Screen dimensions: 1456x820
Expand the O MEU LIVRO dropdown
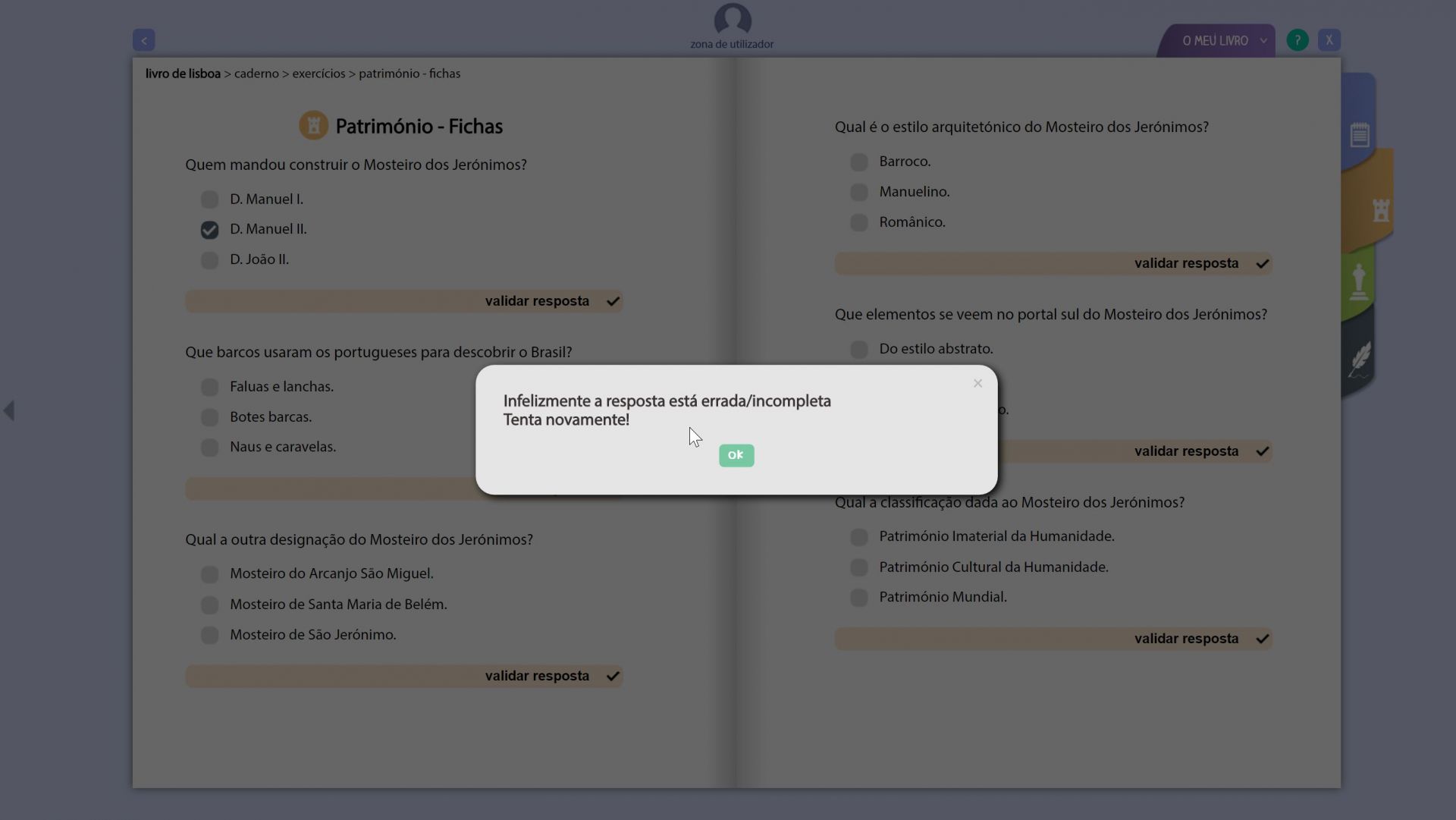tap(1215, 41)
